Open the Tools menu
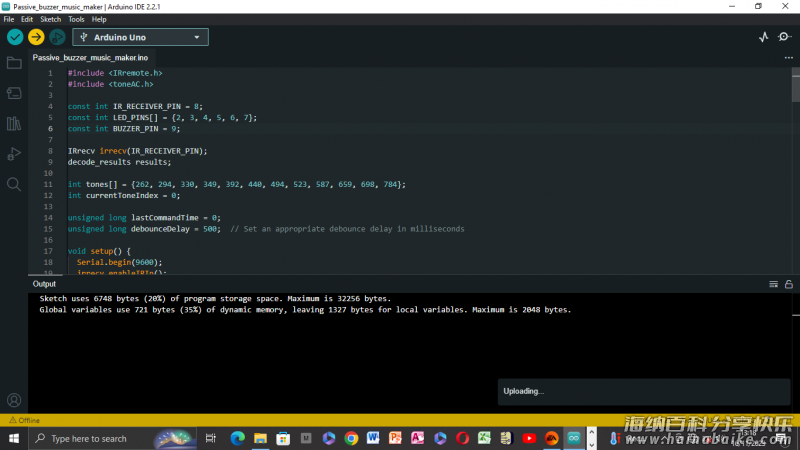This screenshot has height=450, width=800. coord(76,19)
